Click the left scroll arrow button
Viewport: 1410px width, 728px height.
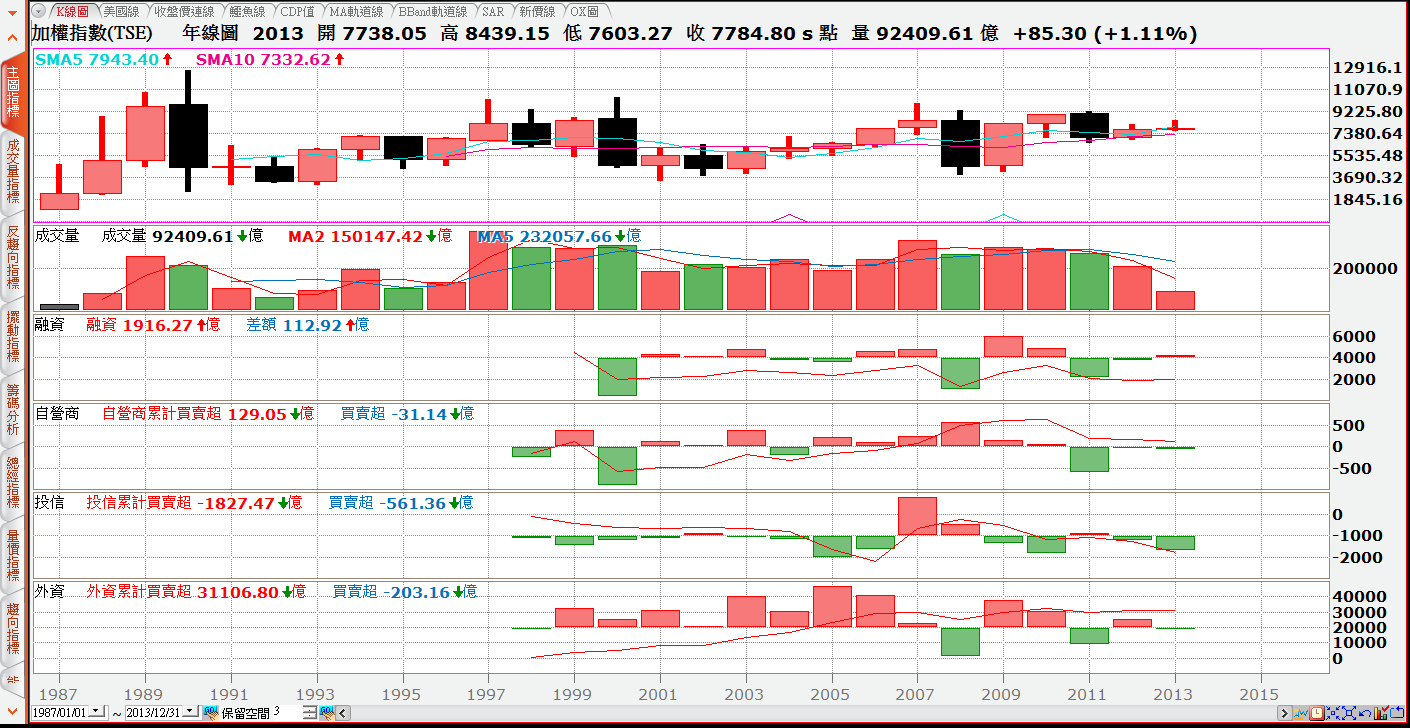pyautogui.click(x=343, y=713)
